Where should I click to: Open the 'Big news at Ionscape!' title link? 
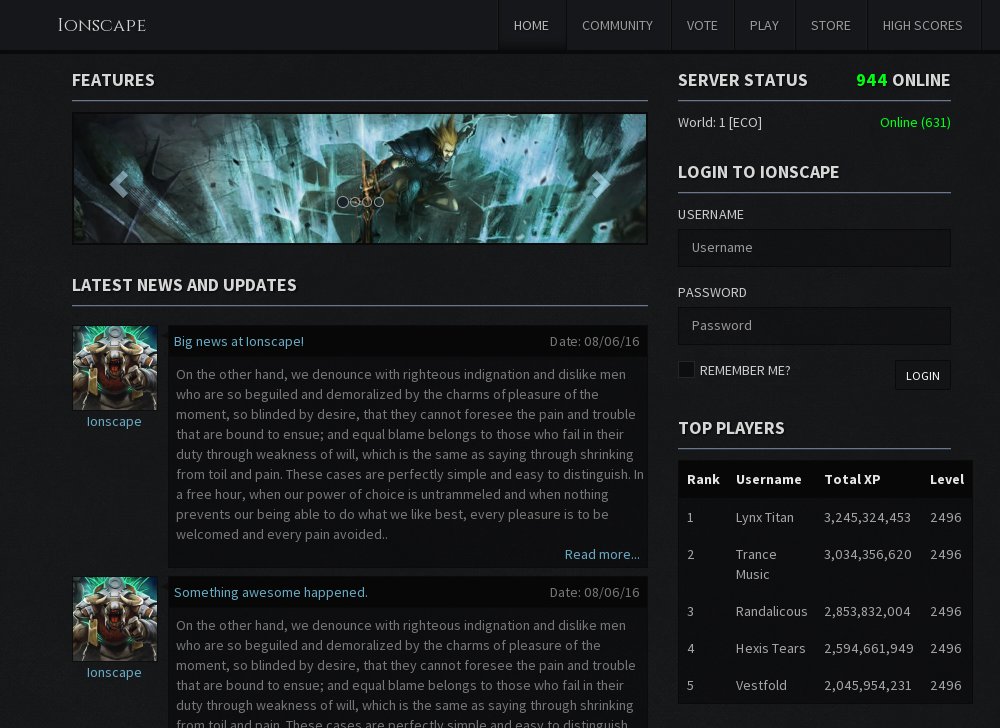(x=239, y=341)
